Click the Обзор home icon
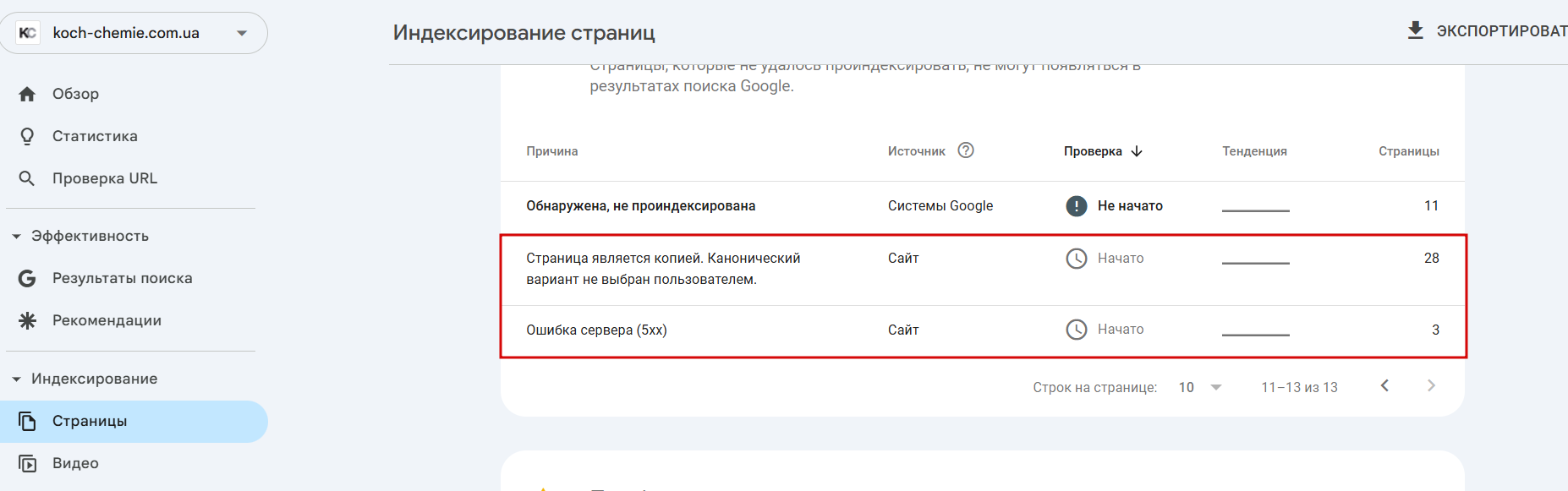The height and width of the screenshot is (491, 1568). pyautogui.click(x=27, y=94)
